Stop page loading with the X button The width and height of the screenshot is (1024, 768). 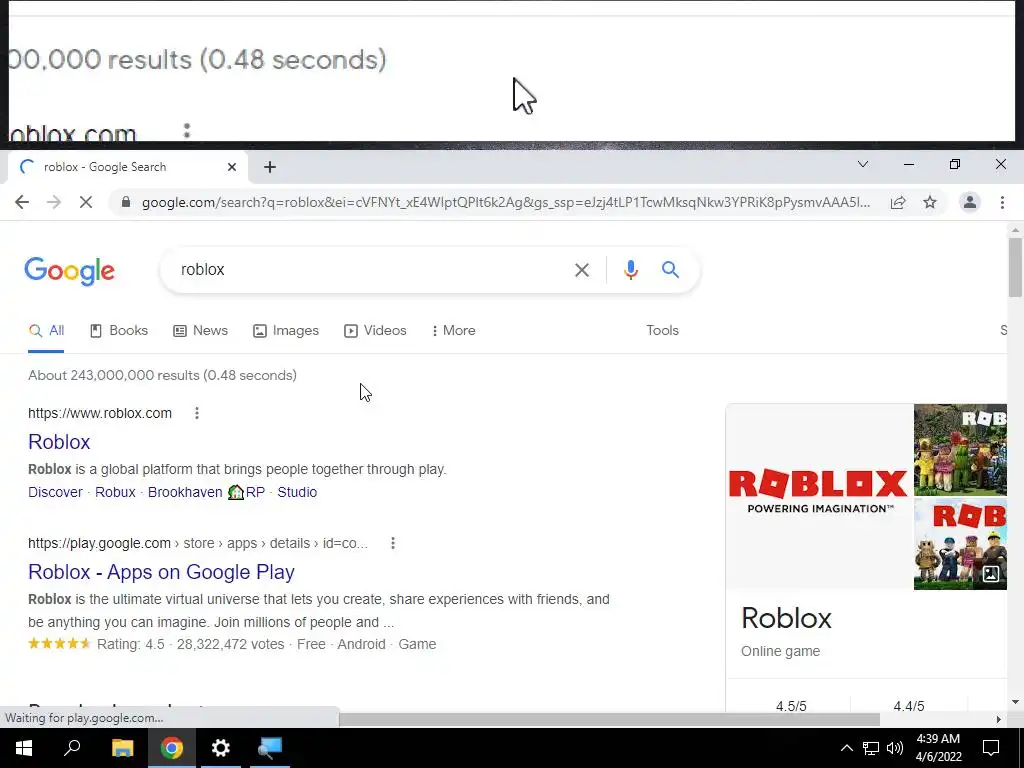[86, 202]
